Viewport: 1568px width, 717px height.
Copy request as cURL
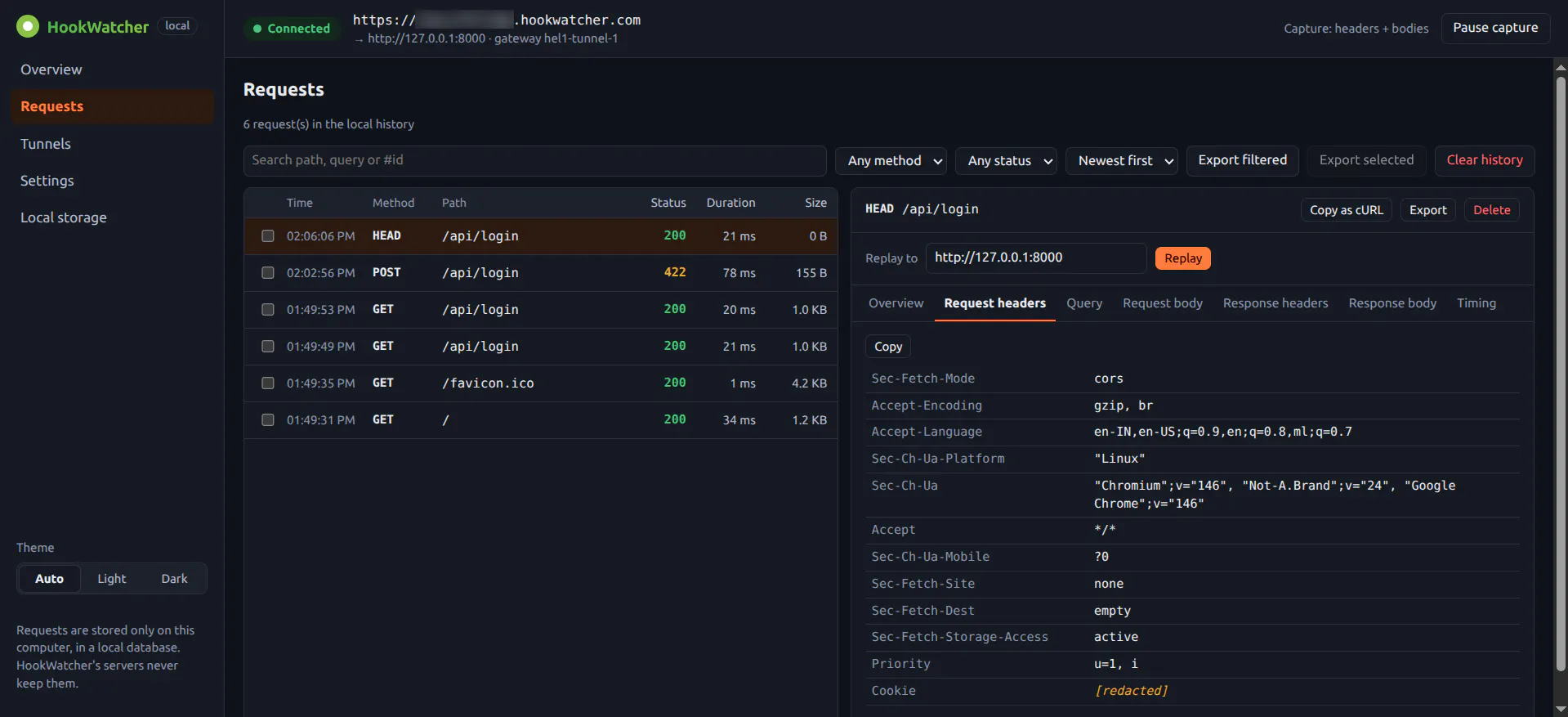tap(1347, 210)
